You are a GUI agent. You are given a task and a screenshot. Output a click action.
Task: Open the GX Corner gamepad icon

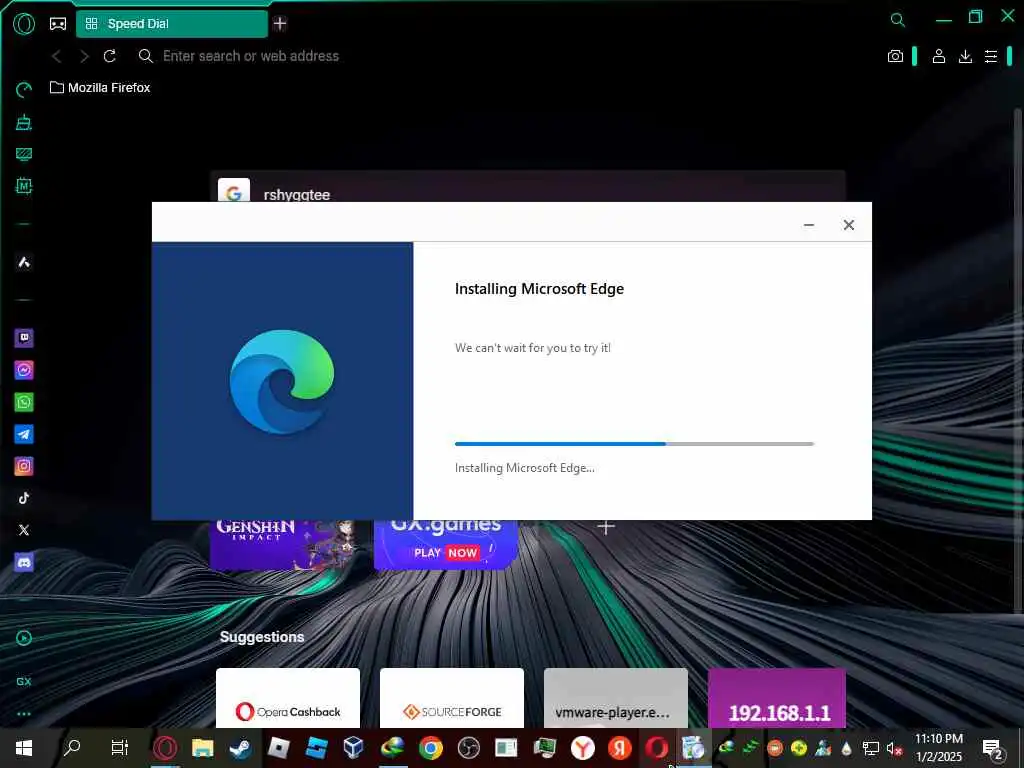[x=58, y=24]
